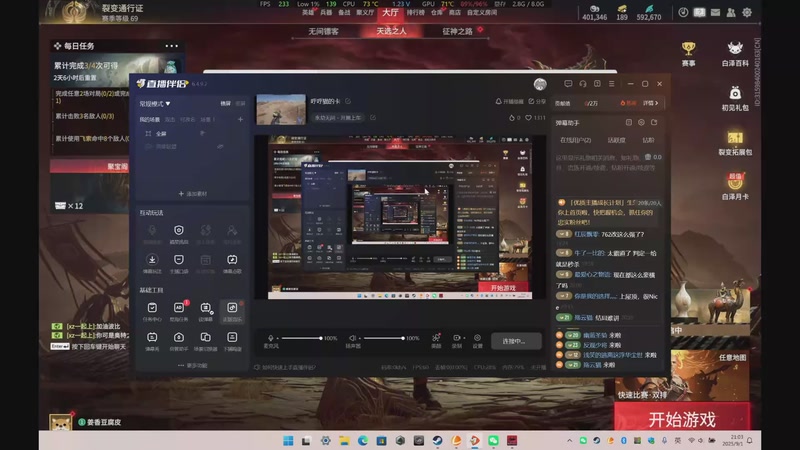
Task: Click the 录制 record icon
Action: (x=456, y=340)
